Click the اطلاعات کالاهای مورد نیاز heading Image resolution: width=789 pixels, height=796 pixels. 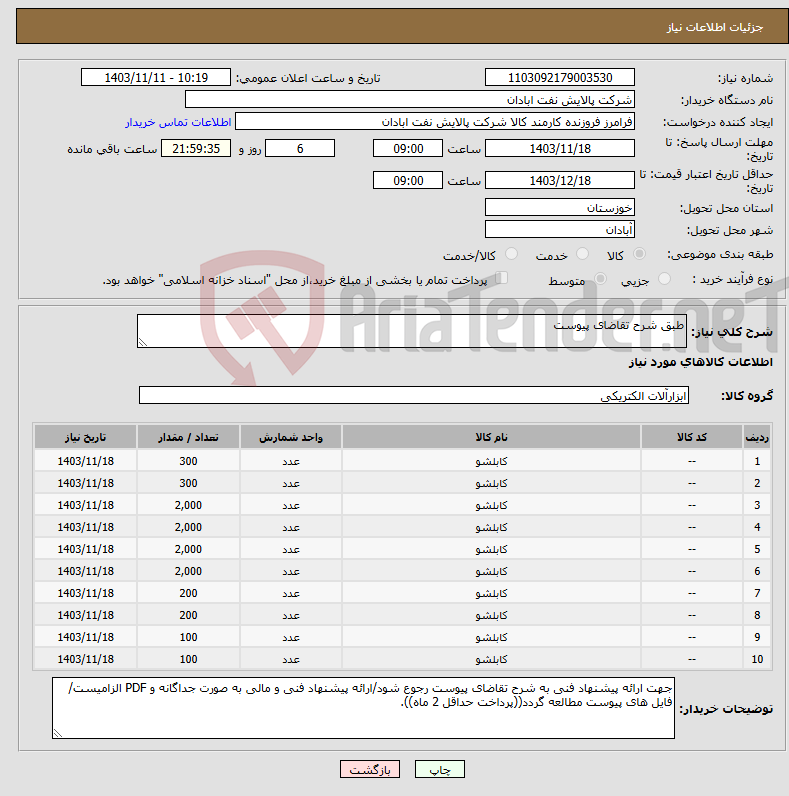pos(701,362)
